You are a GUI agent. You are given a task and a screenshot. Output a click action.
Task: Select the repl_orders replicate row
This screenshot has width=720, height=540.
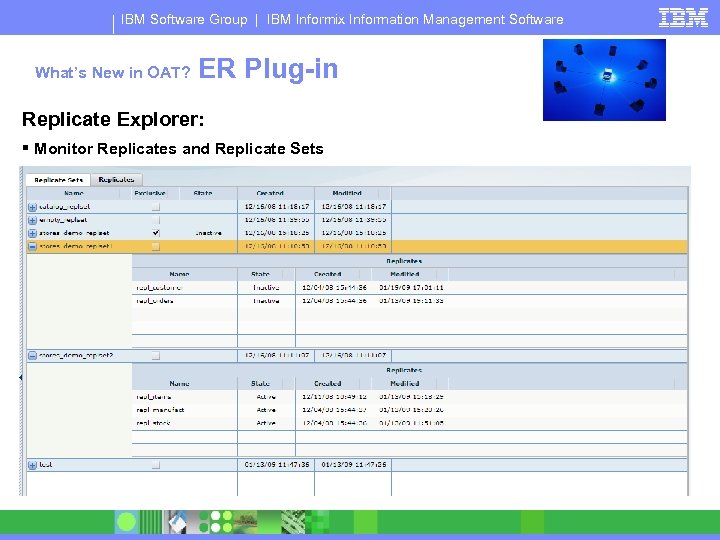[409, 301]
